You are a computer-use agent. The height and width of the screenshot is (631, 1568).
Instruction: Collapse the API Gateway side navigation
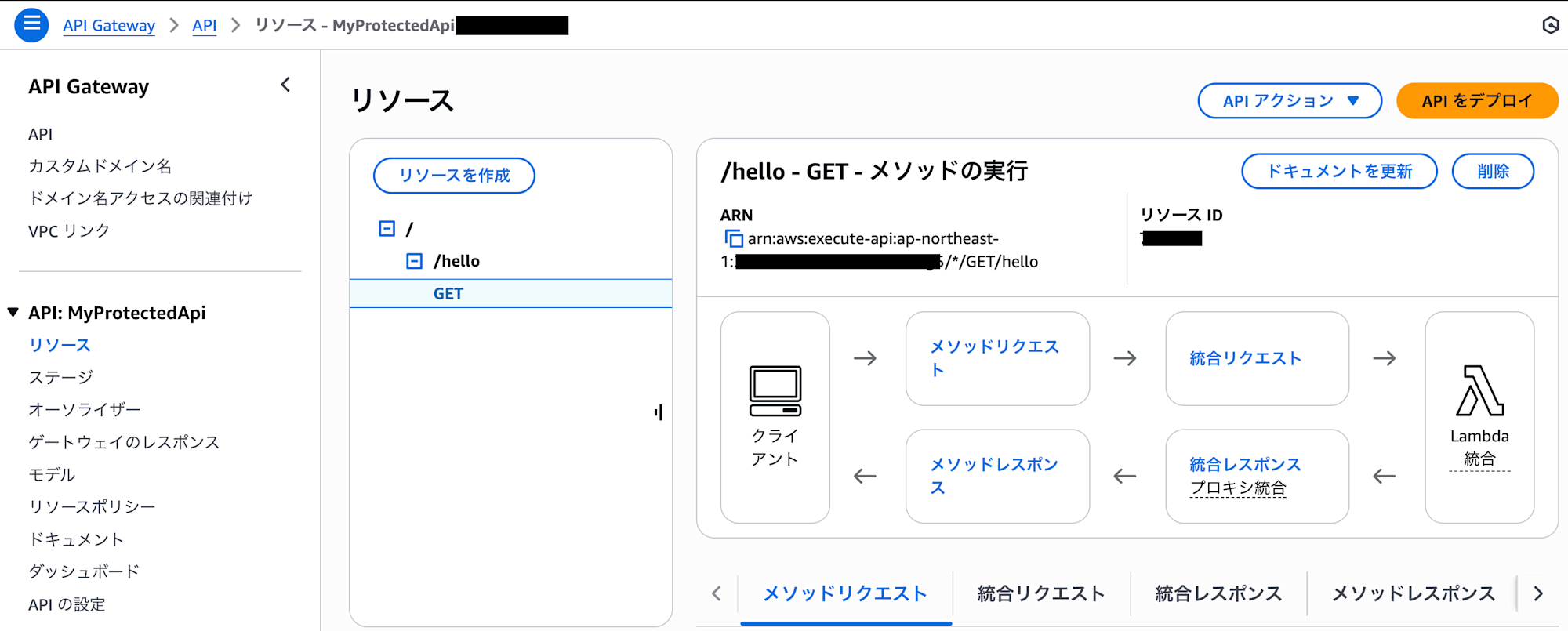coord(285,85)
